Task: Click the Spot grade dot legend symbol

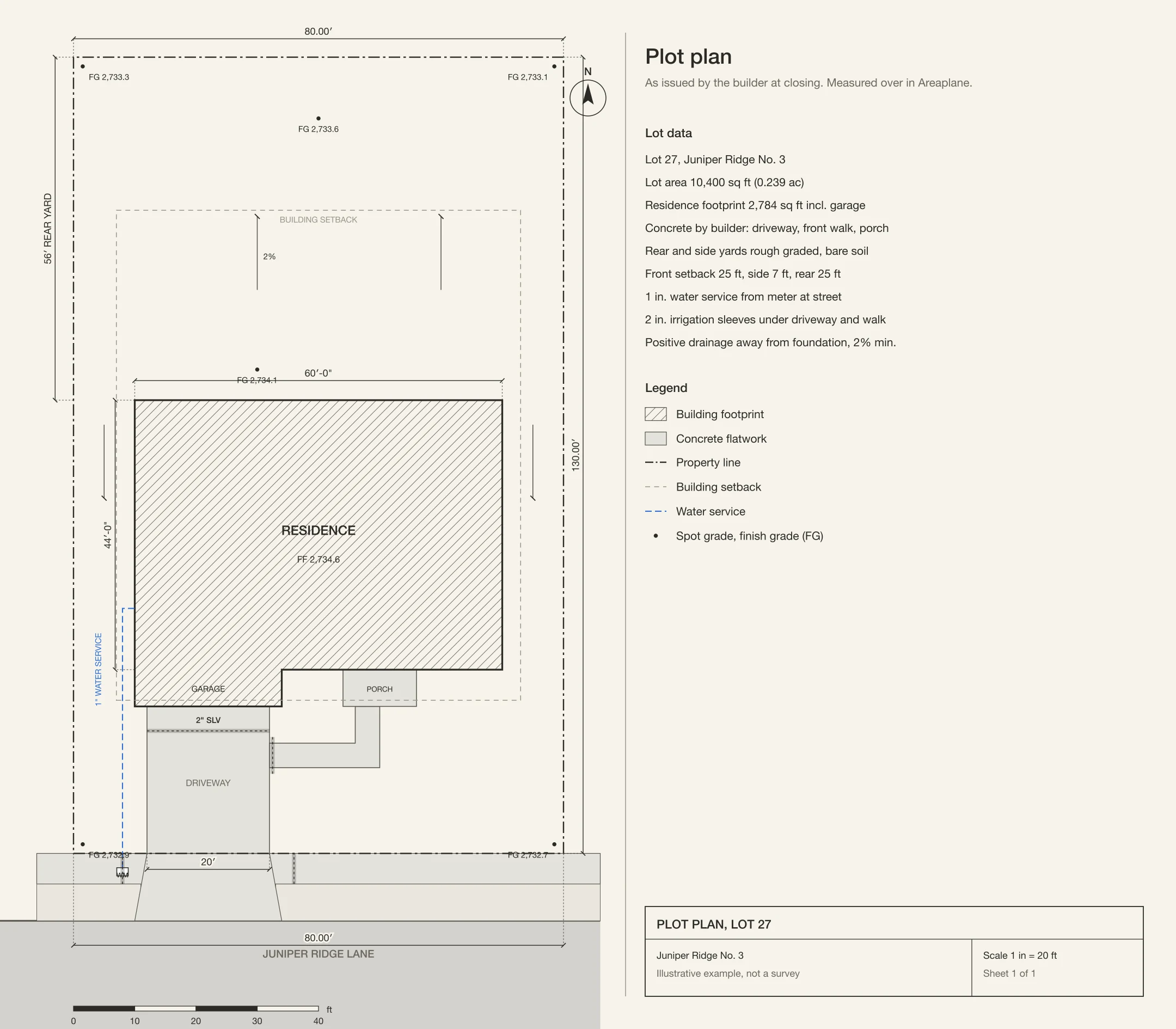Action: [x=656, y=536]
